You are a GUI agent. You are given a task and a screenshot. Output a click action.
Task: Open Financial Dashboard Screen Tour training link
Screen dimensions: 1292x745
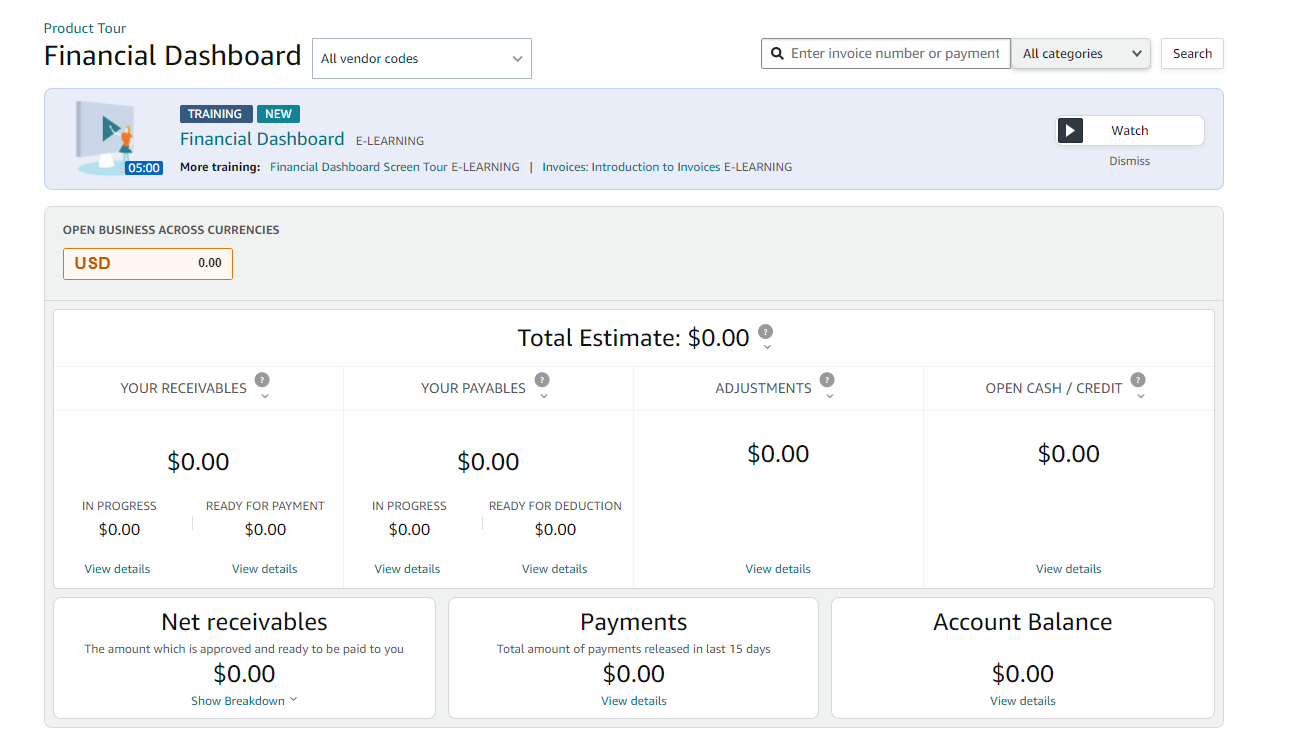click(394, 167)
